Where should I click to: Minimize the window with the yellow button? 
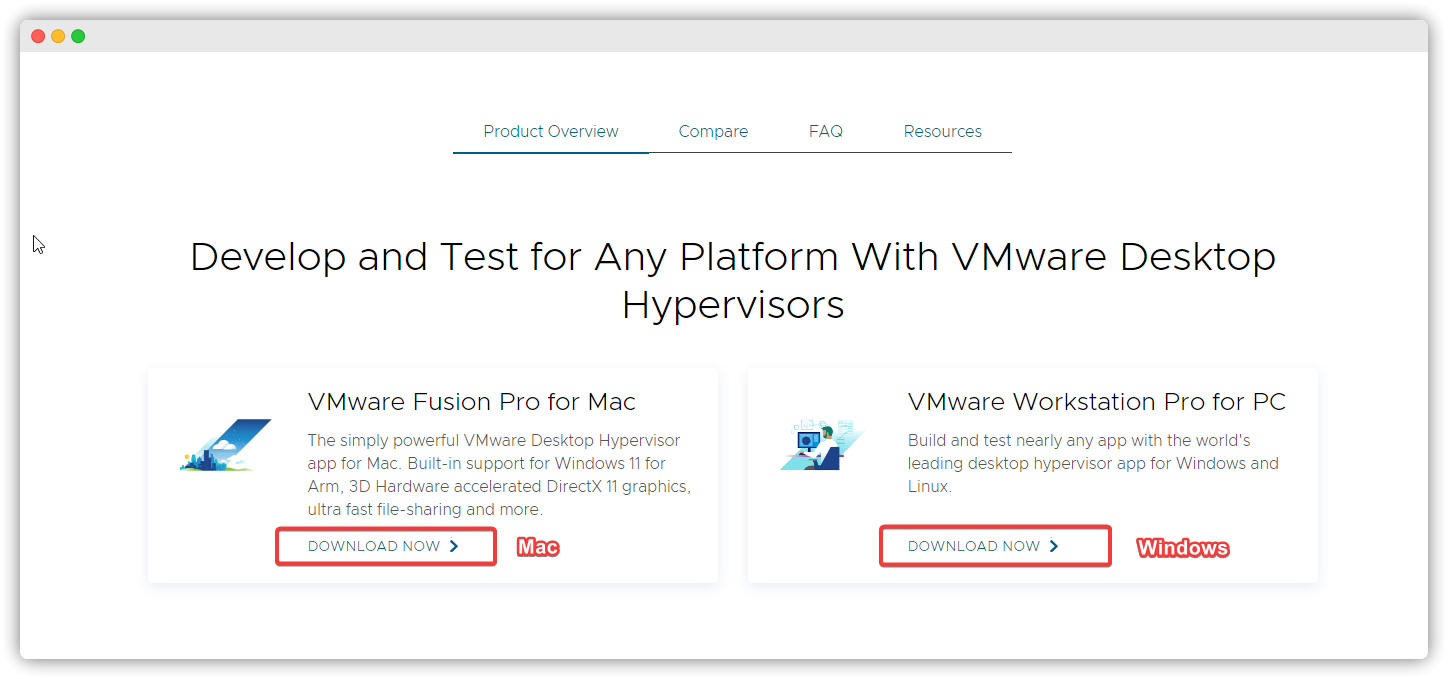58,36
